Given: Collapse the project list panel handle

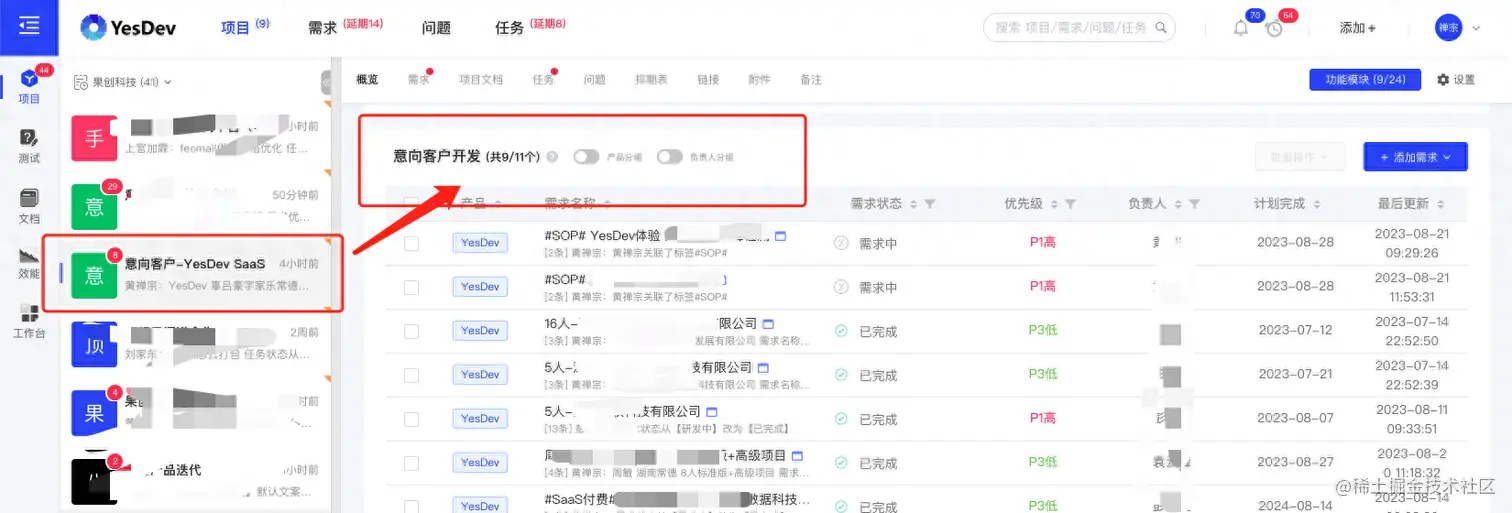Looking at the screenshot, I should [x=326, y=82].
